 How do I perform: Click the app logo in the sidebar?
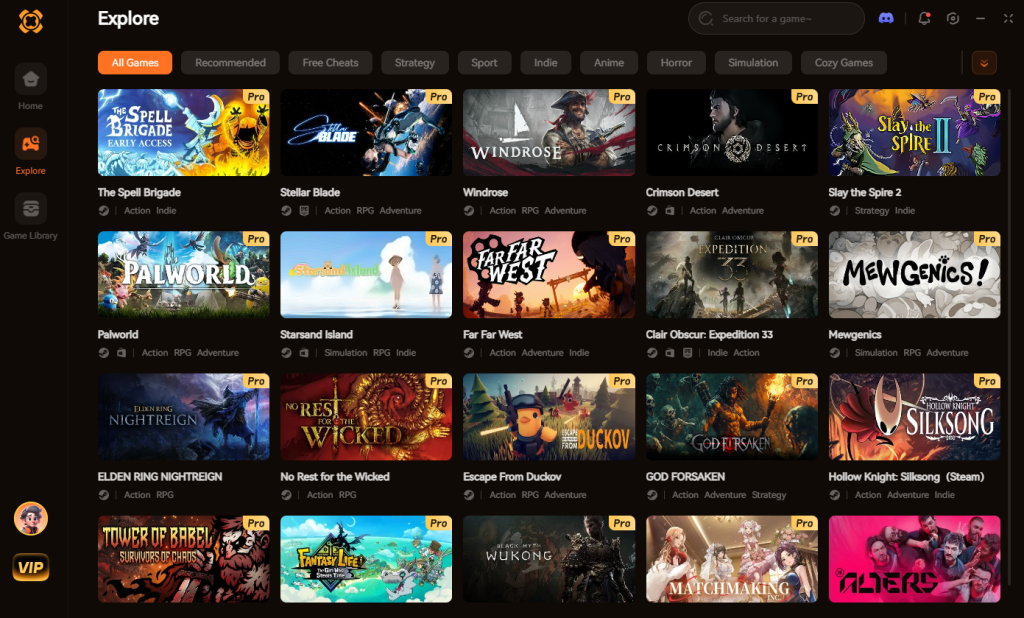[x=31, y=21]
